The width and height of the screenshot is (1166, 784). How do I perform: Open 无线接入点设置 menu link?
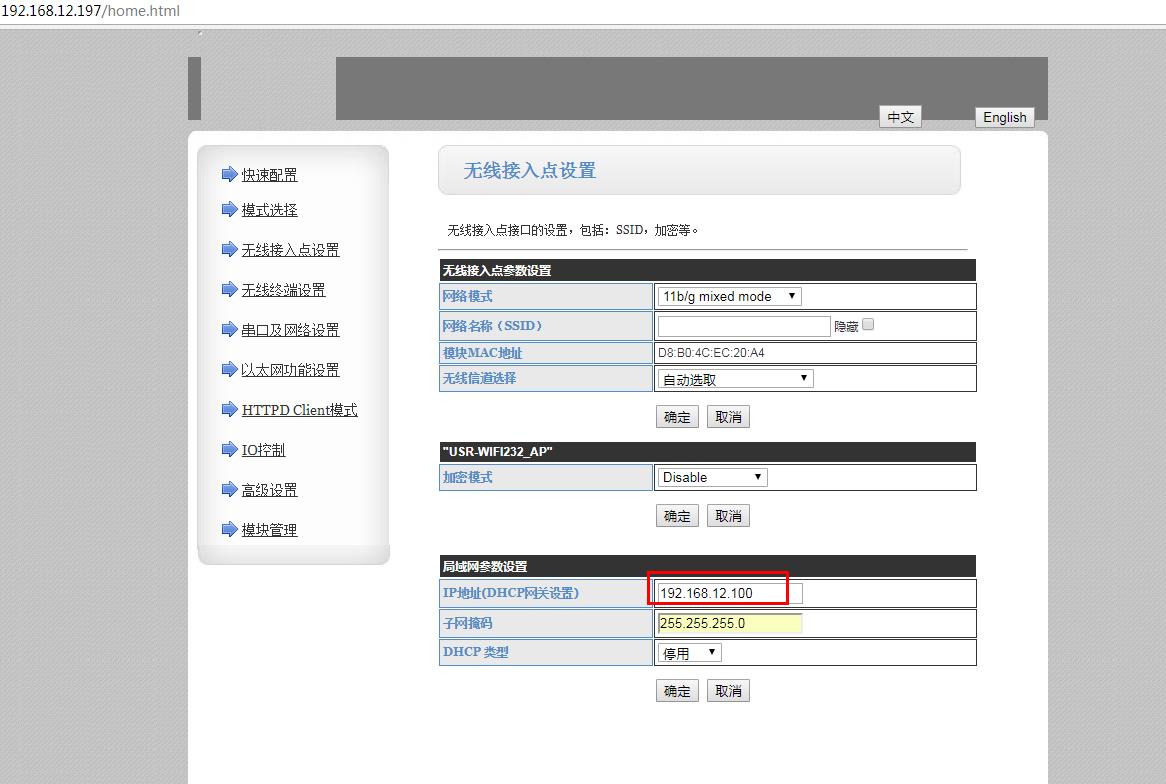pos(290,250)
